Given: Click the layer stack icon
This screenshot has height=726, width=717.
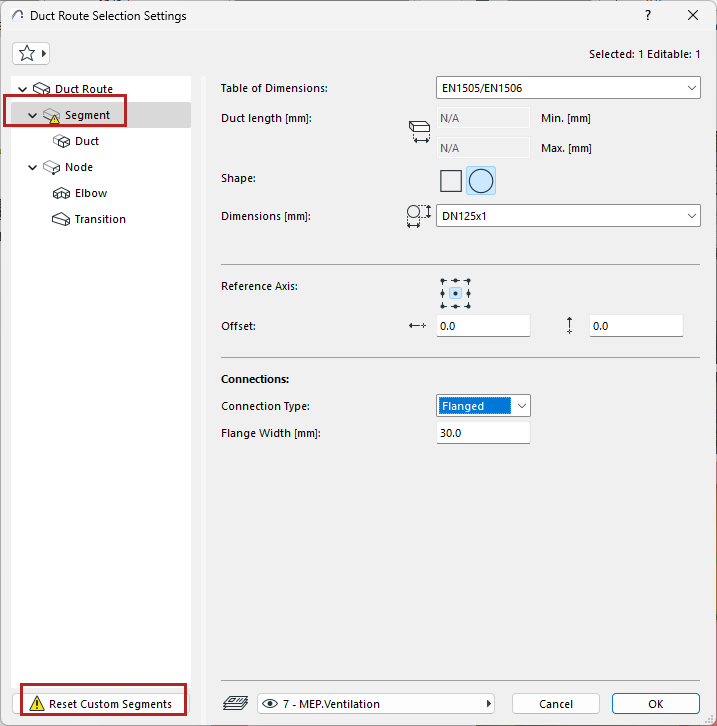Looking at the screenshot, I should pyautogui.click(x=236, y=703).
